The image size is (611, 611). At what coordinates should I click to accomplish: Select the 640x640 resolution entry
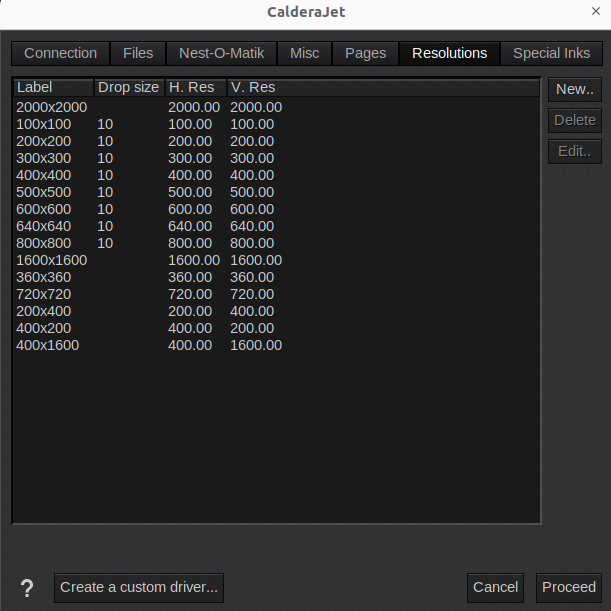pos(44,226)
